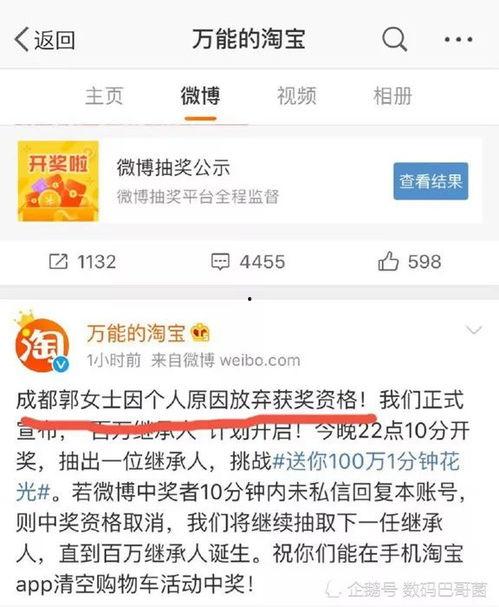Open the 万能的淘宝 profile avatar
Screen dimensions: 499x607
42,343
